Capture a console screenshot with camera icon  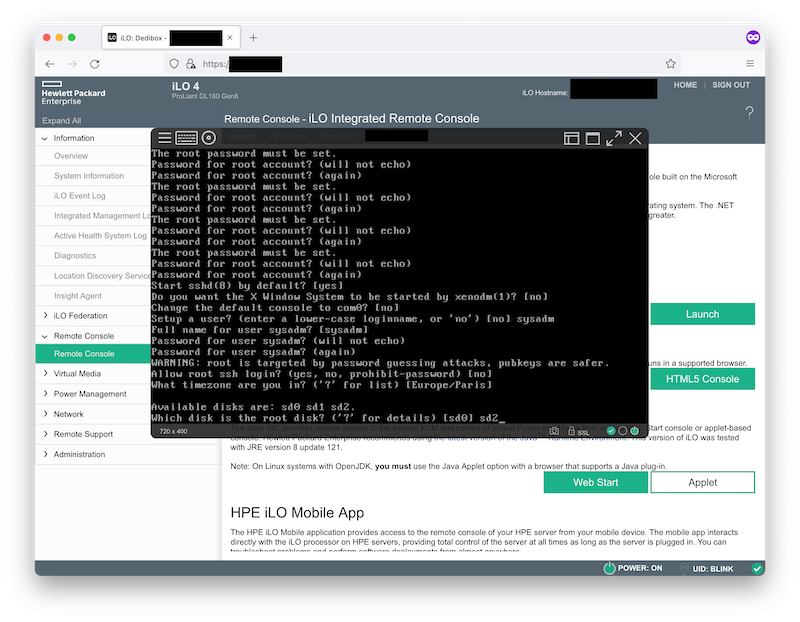[x=554, y=431]
